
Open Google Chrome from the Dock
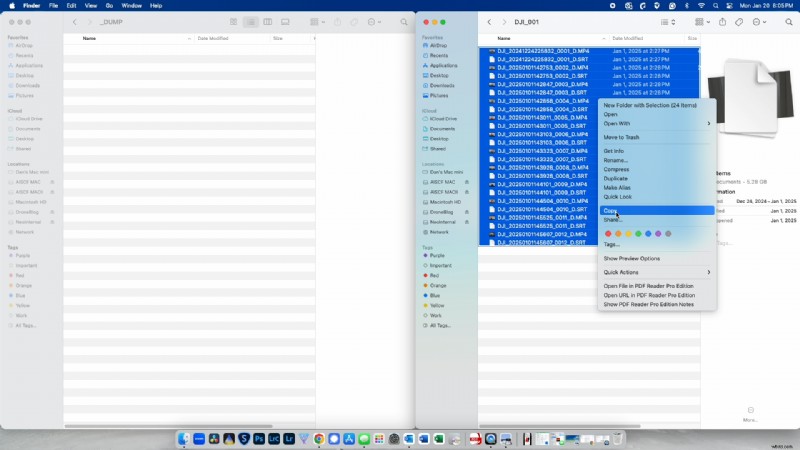pos(319,439)
